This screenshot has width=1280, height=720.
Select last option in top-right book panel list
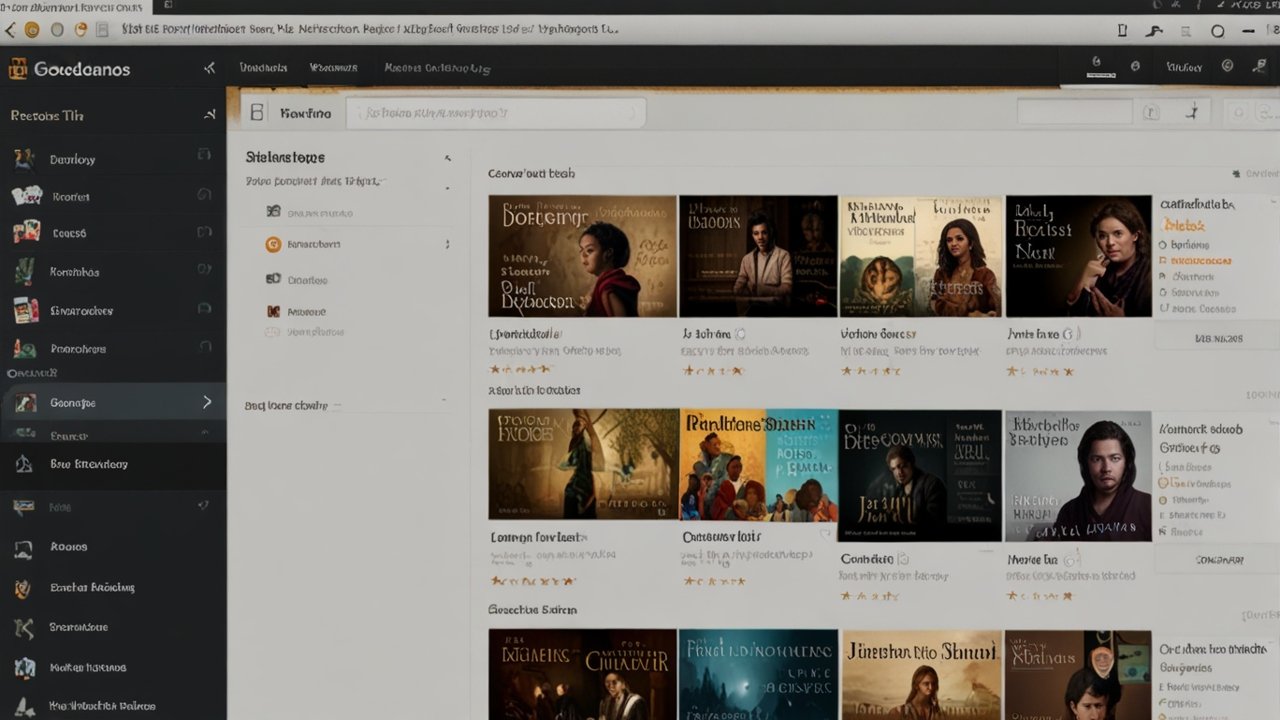point(1163,310)
